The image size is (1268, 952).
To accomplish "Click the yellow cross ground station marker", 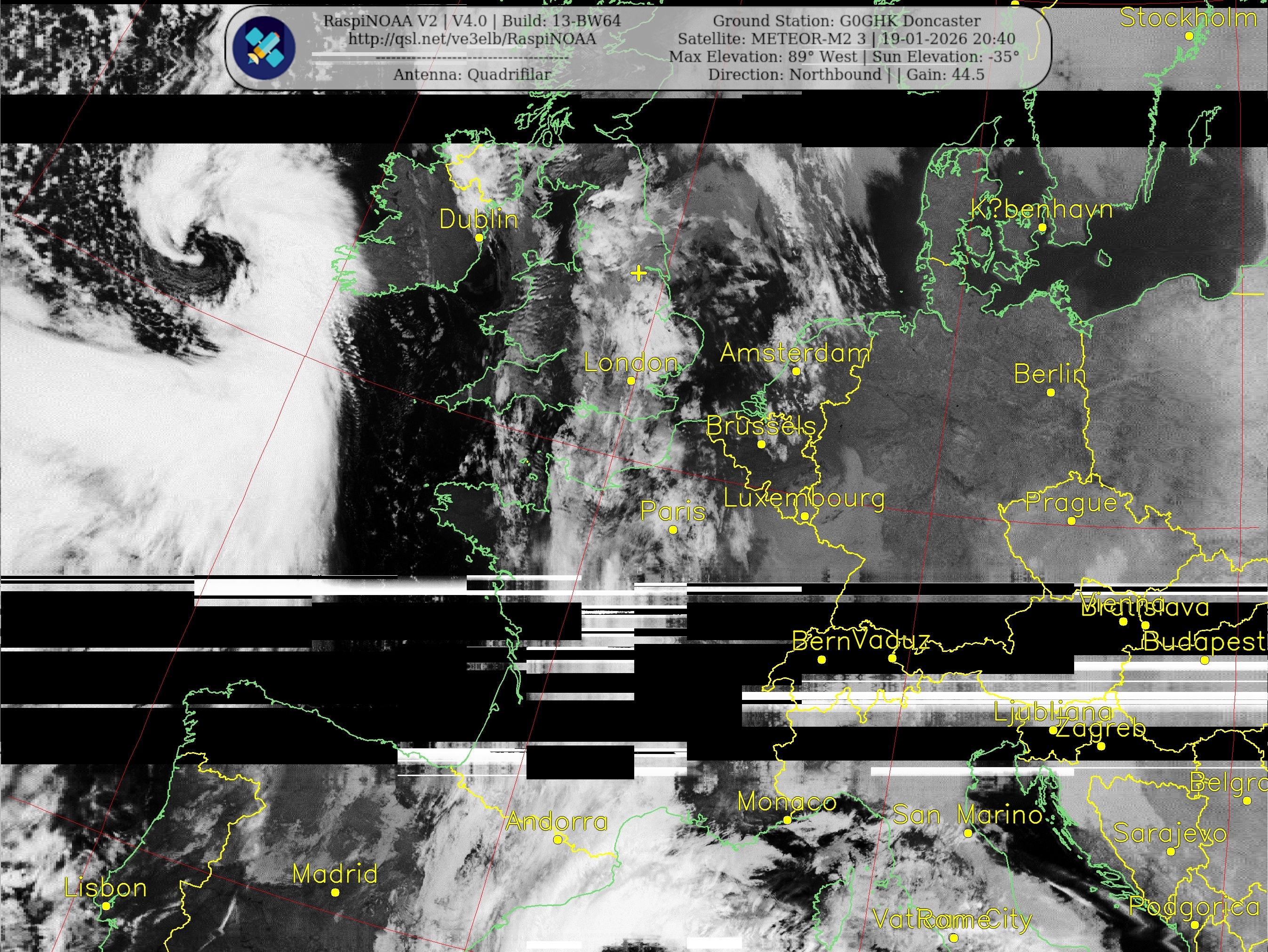I will tap(638, 273).
